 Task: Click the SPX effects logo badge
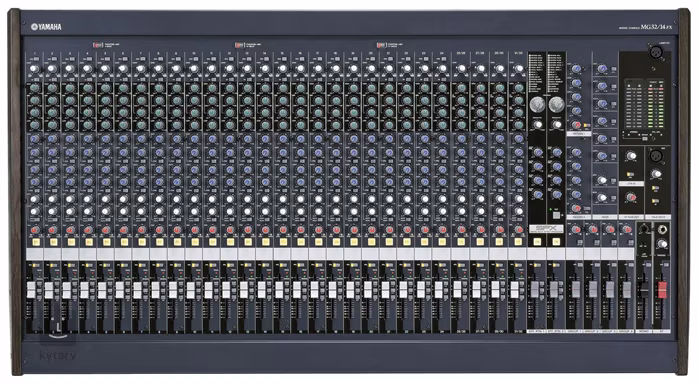click(546, 229)
